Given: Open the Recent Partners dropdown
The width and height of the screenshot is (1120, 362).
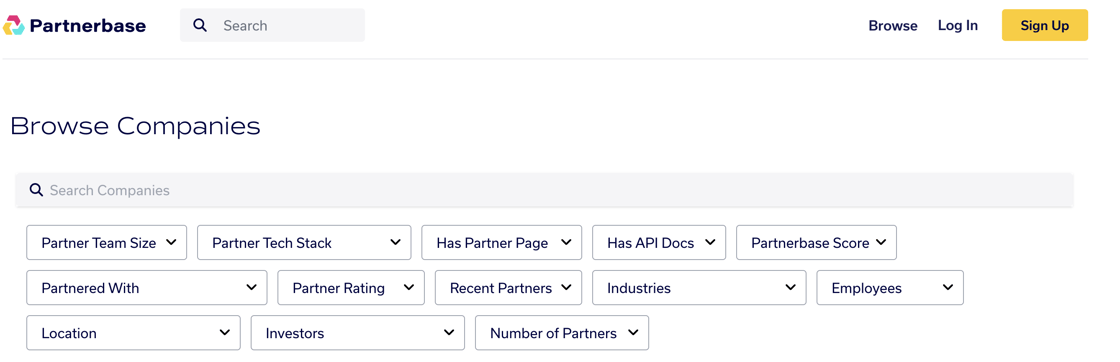Looking at the screenshot, I should [x=509, y=288].
